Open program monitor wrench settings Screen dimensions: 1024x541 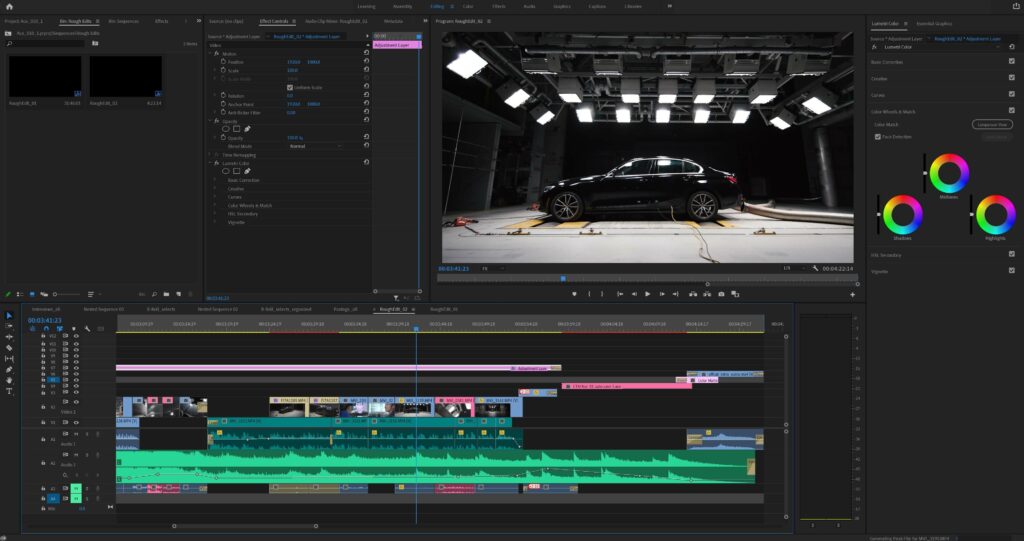tap(815, 269)
